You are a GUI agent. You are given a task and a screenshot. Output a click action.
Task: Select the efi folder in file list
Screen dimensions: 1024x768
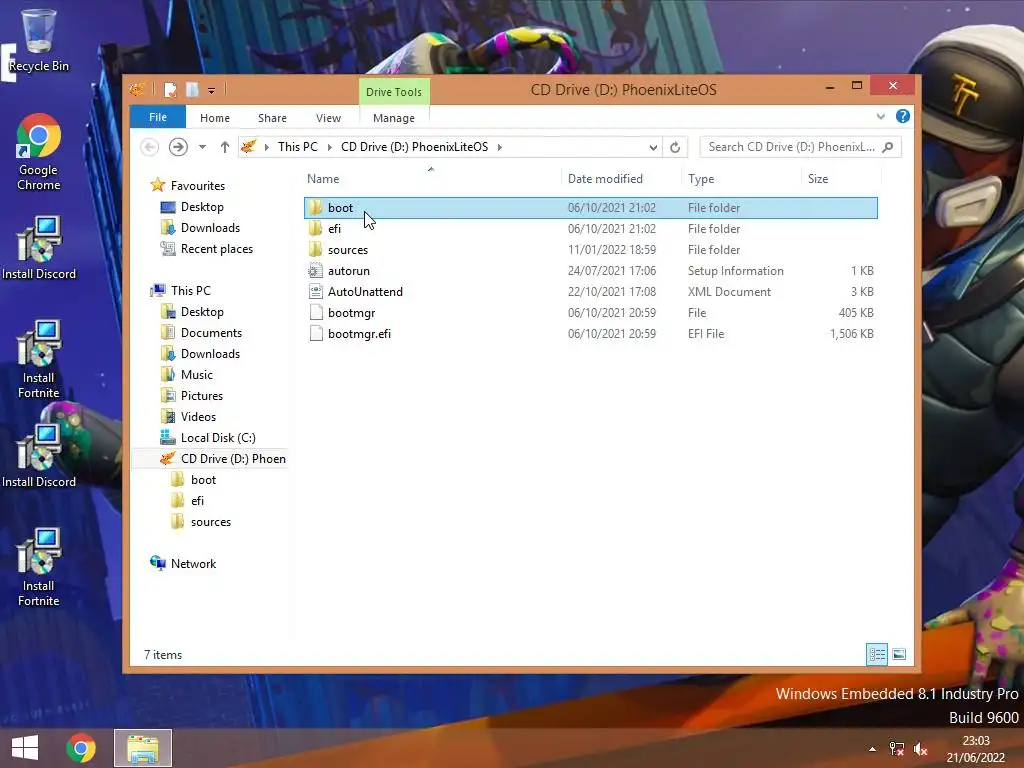point(590,229)
